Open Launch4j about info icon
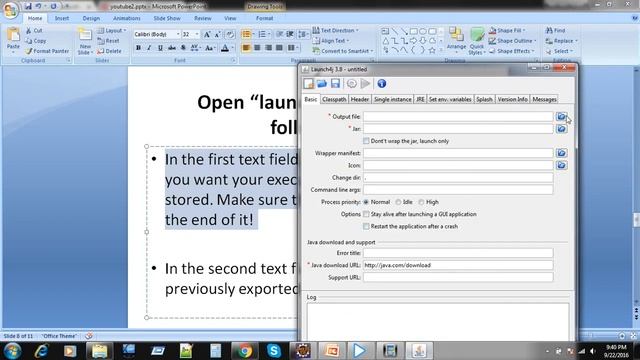This screenshot has height=360, width=640. [x=382, y=84]
